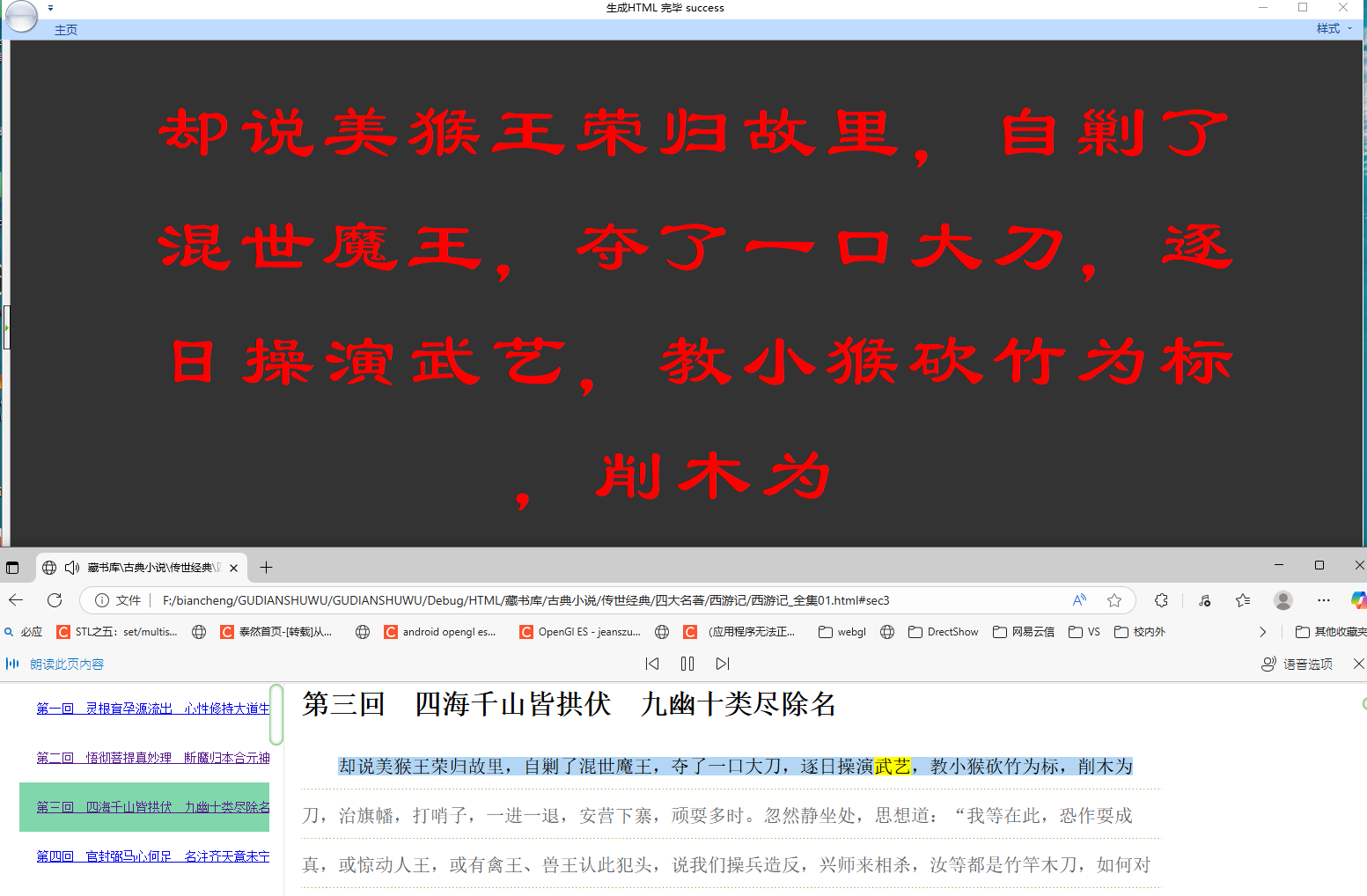This screenshot has width=1367, height=896.
Task: Click the web globe icon after STL之五
Action: point(199,632)
